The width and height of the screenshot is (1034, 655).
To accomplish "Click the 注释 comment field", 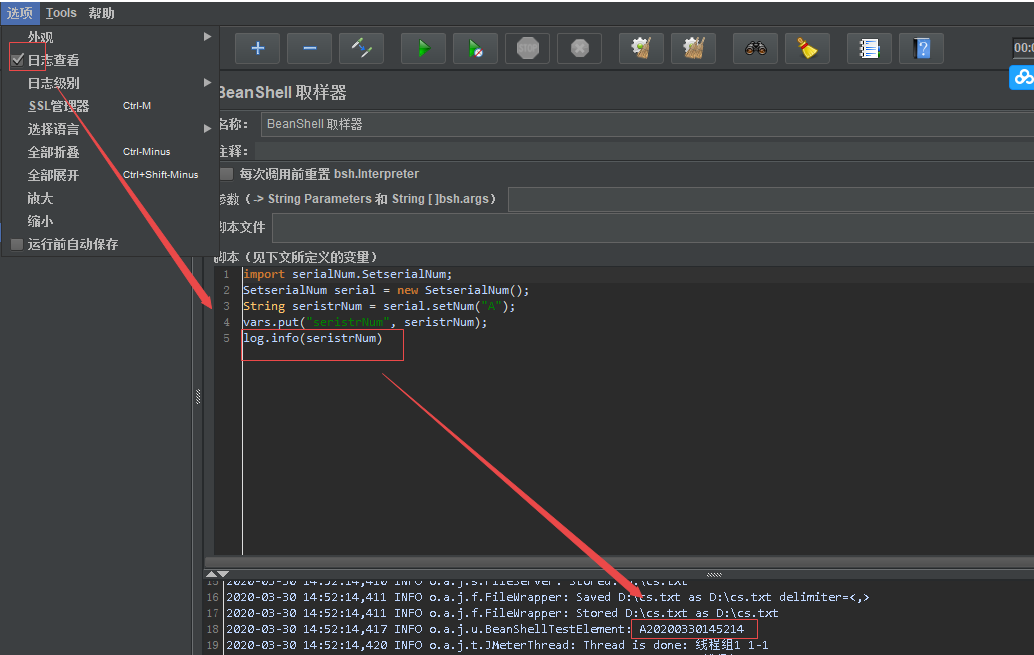I will pyautogui.click(x=644, y=151).
